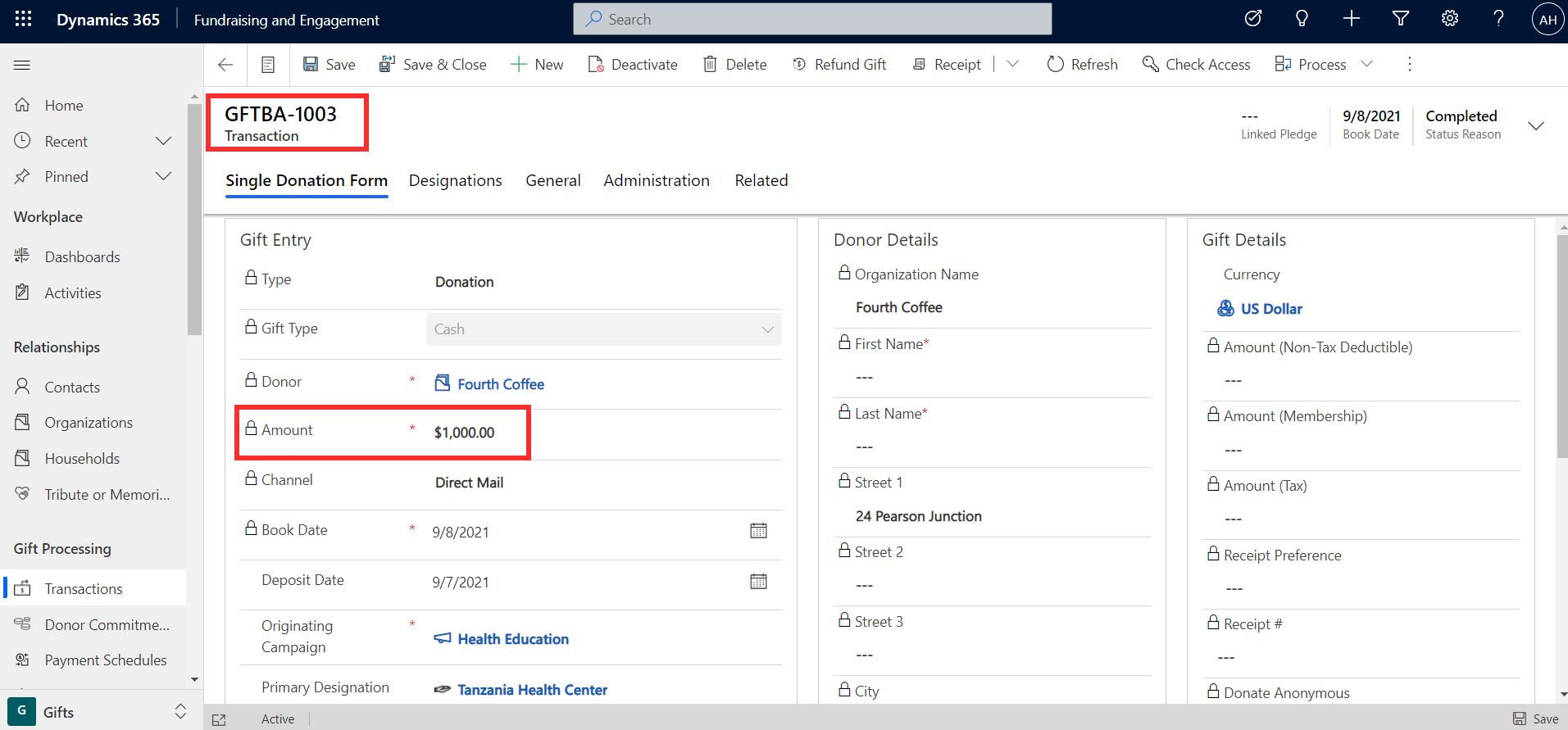1568x730 pixels.
Task: Switch to the Administration tab
Action: point(657,180)
